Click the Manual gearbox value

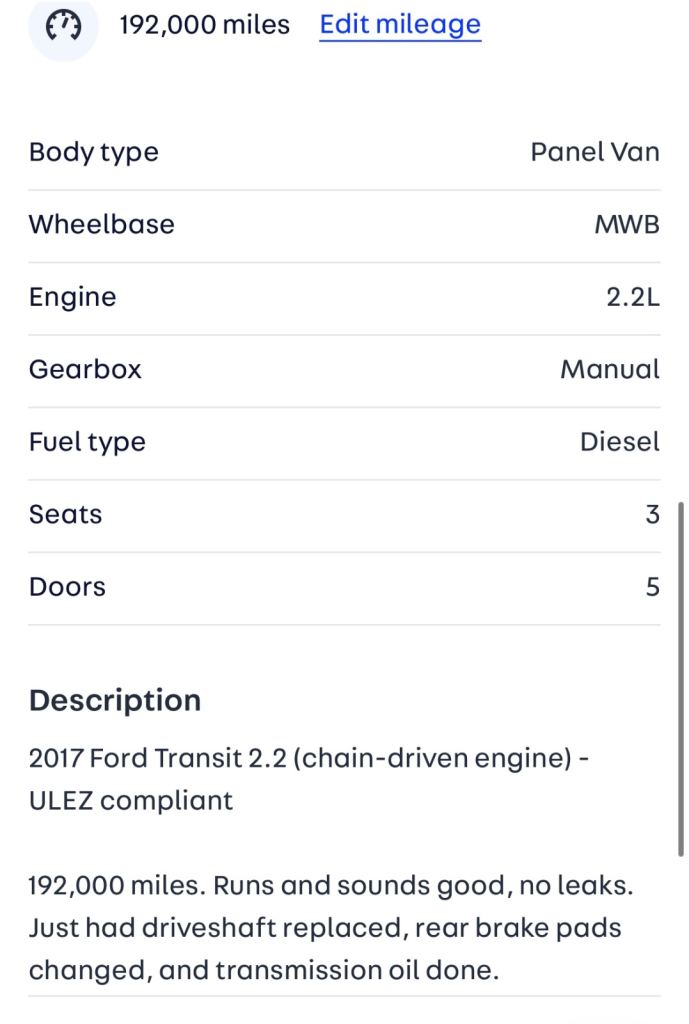pos(610,369)
